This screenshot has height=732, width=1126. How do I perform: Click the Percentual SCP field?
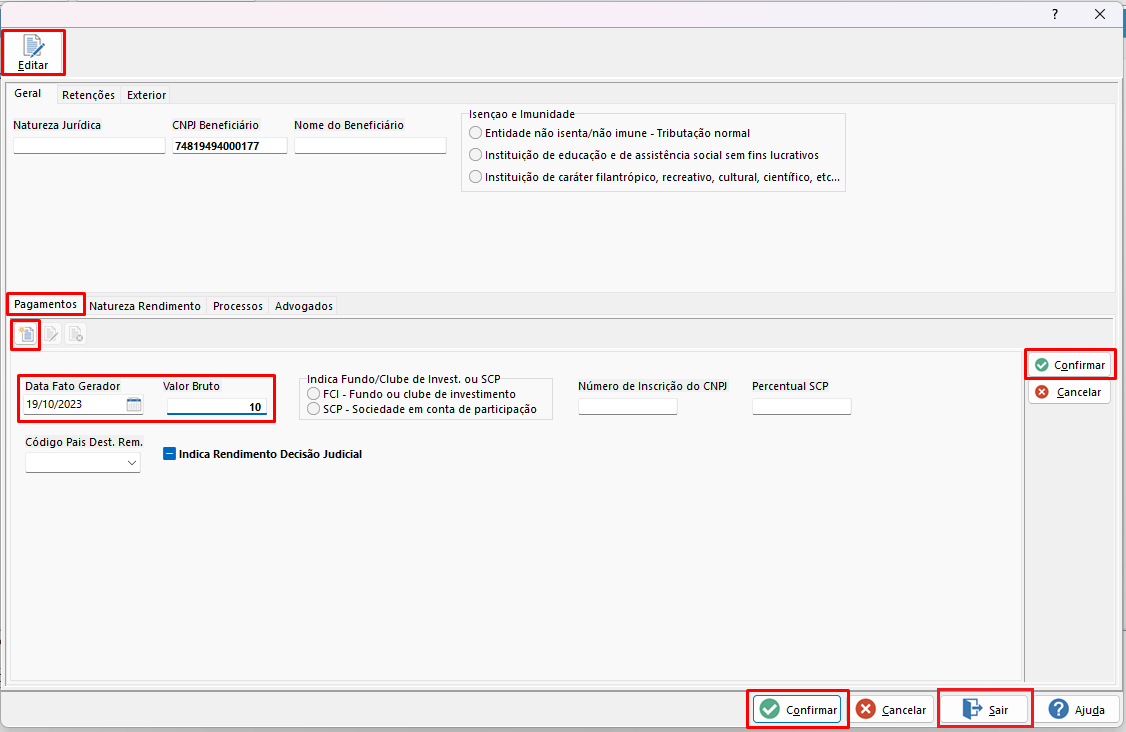(801, 407)
